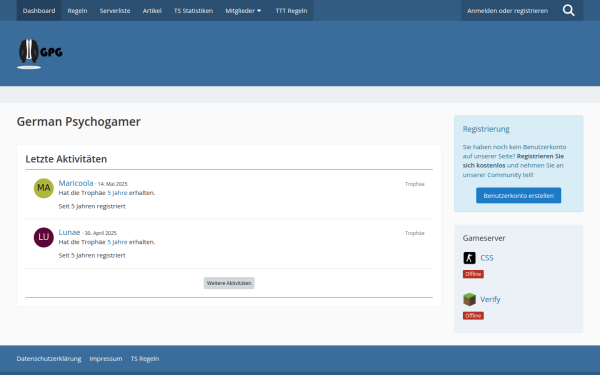This screenshot has width=600, height=375.
Task: Open TS Statistiken page
Action: 193,10
